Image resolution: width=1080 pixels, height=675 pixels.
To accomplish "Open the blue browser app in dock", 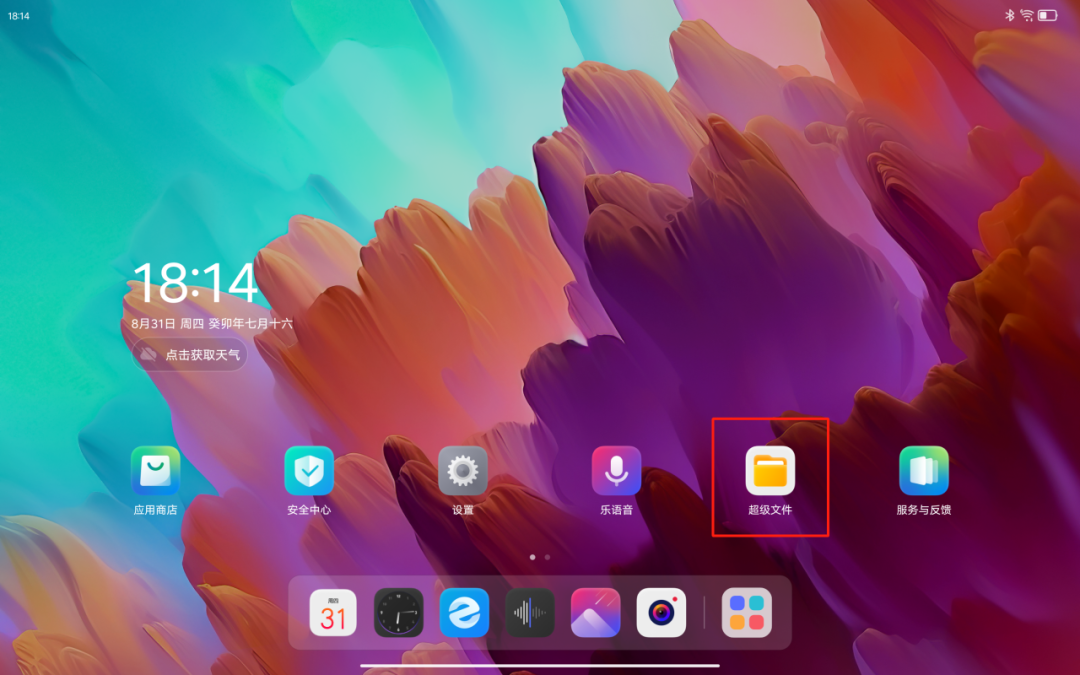I will tap(464, 612).
